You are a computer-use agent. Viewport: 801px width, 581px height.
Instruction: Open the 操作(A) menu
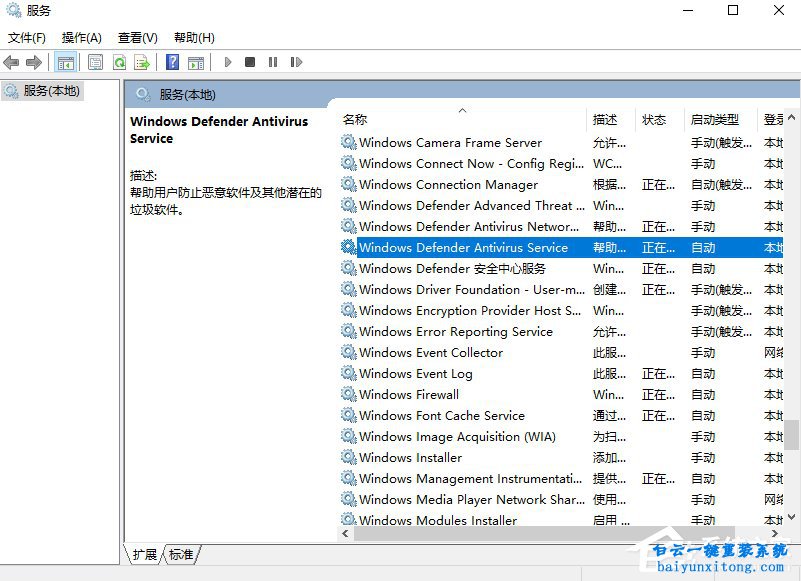pos(80,37)
